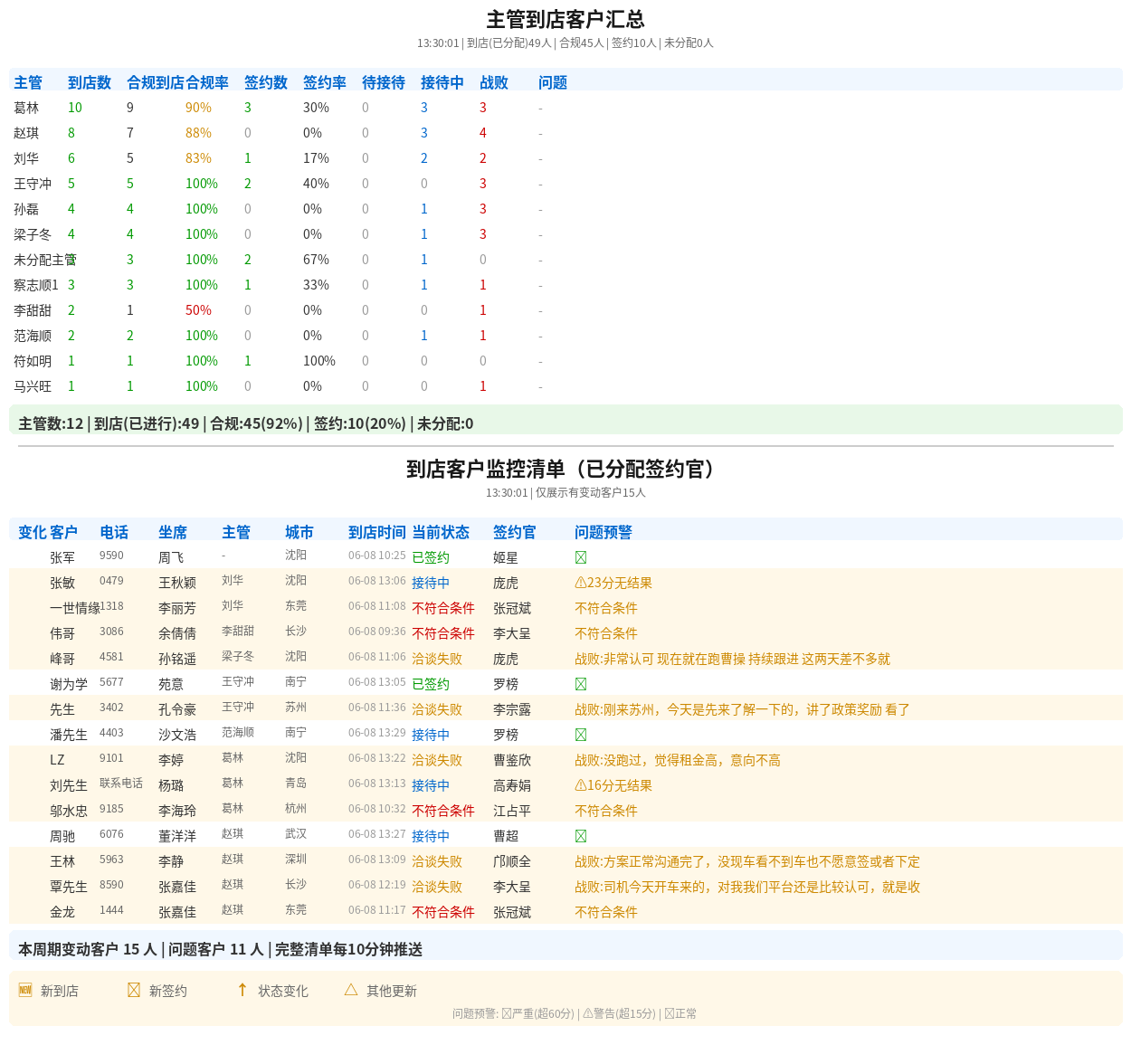
Task: Click the 合规到店 column header
Action: (156, 82)
